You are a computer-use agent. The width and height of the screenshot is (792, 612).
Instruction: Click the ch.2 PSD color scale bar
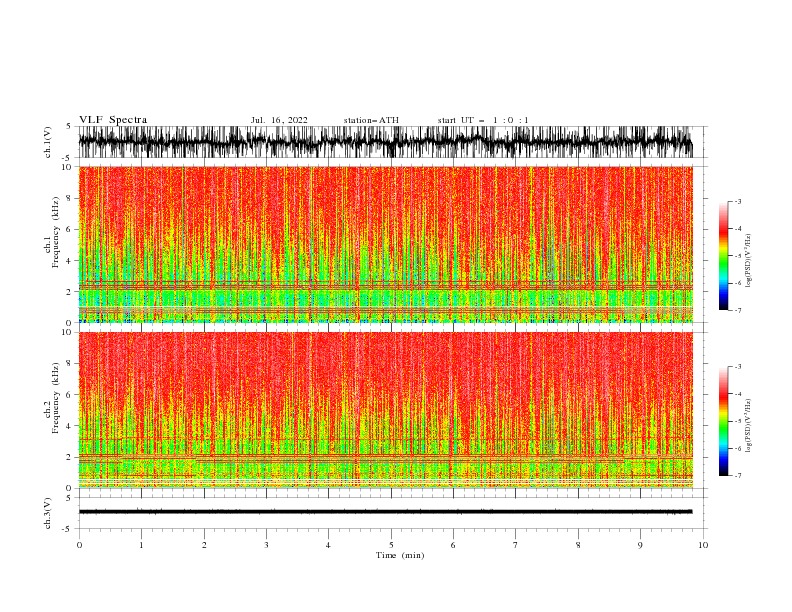point(723,421)
